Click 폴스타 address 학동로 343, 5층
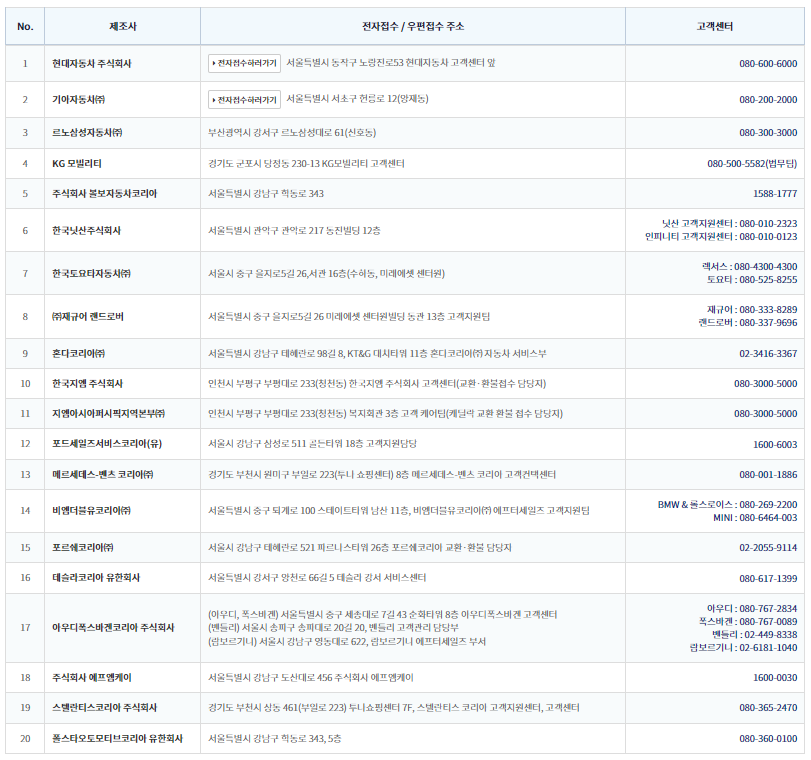The width and height of the screenshot is (811, 760). tap(274, 738)
